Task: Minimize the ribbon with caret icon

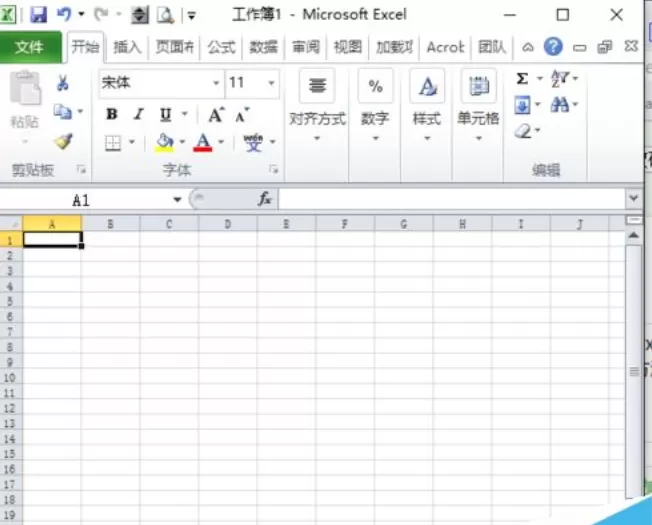Action: [528, 47]
